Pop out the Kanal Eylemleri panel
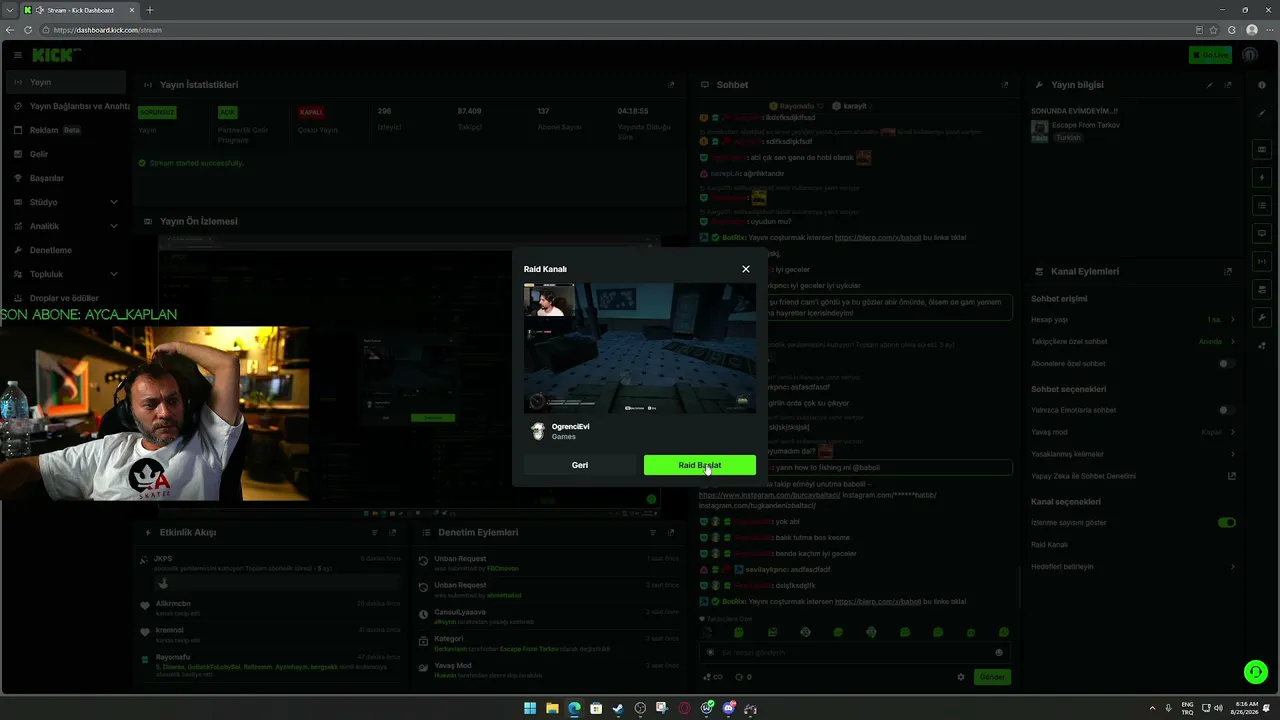Image resolution: width=1280 pixels, height=720 pixels. coord(1228,271)
